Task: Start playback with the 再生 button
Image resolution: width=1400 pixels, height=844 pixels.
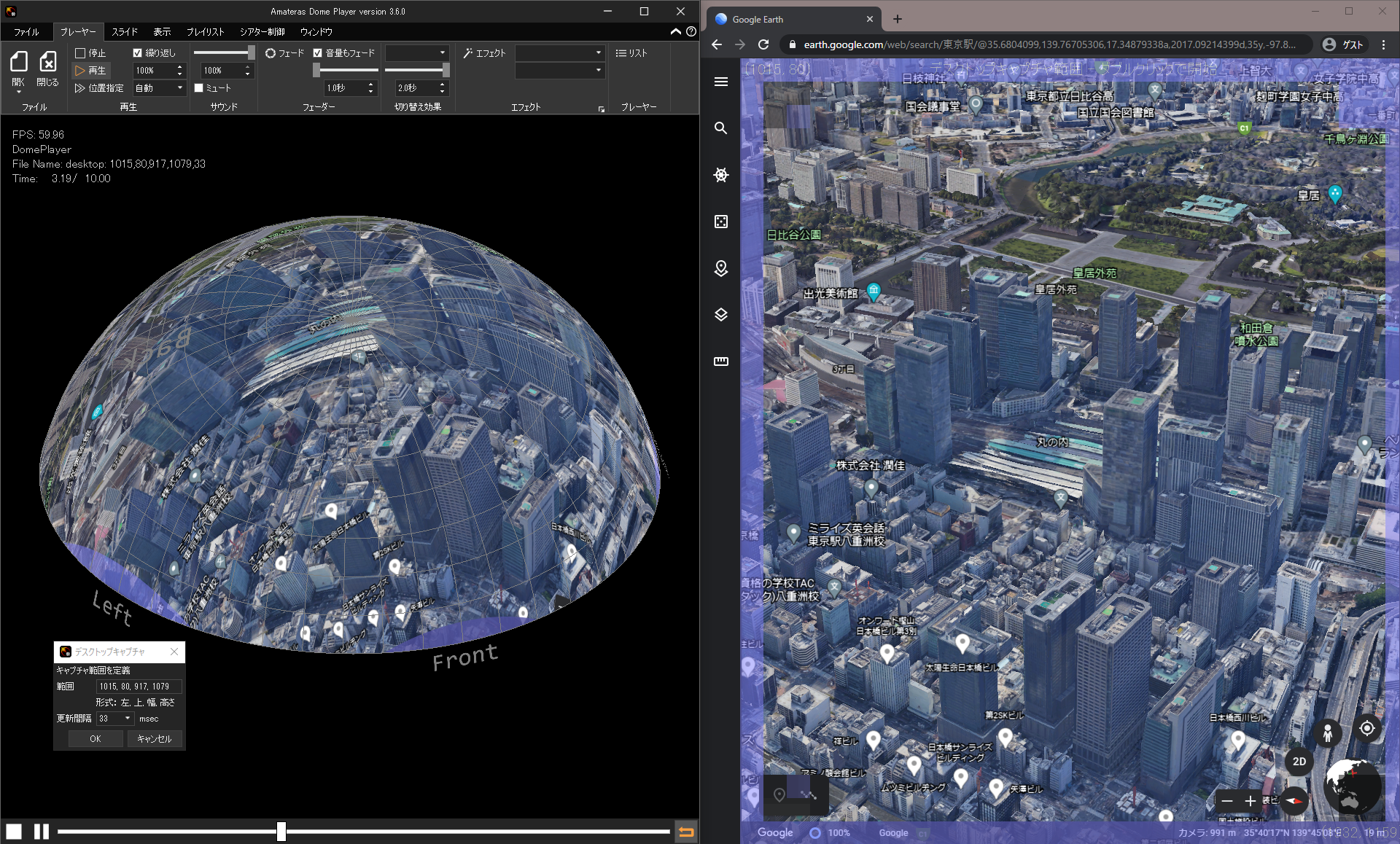Action: [90, 71]
